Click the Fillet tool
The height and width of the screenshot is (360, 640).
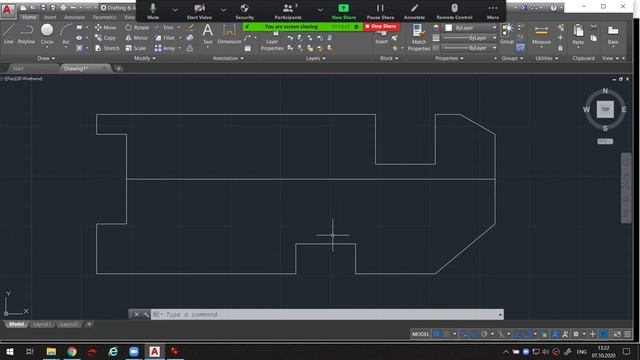coord(165,38)
